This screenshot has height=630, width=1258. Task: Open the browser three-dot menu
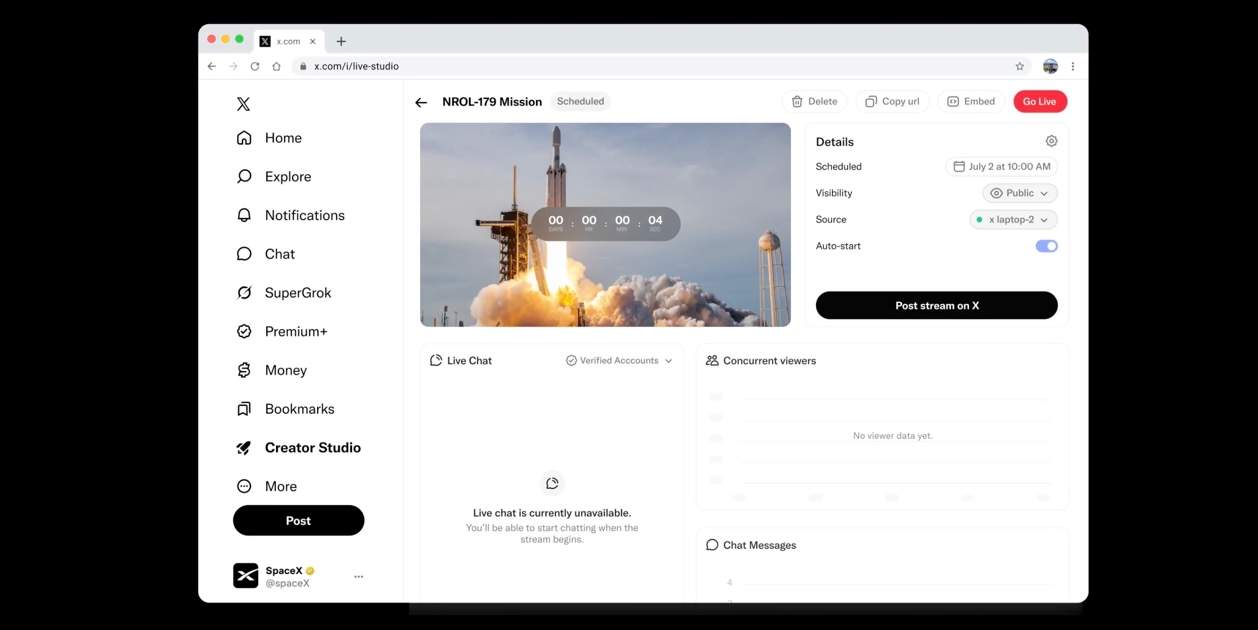click(1073, 66)
